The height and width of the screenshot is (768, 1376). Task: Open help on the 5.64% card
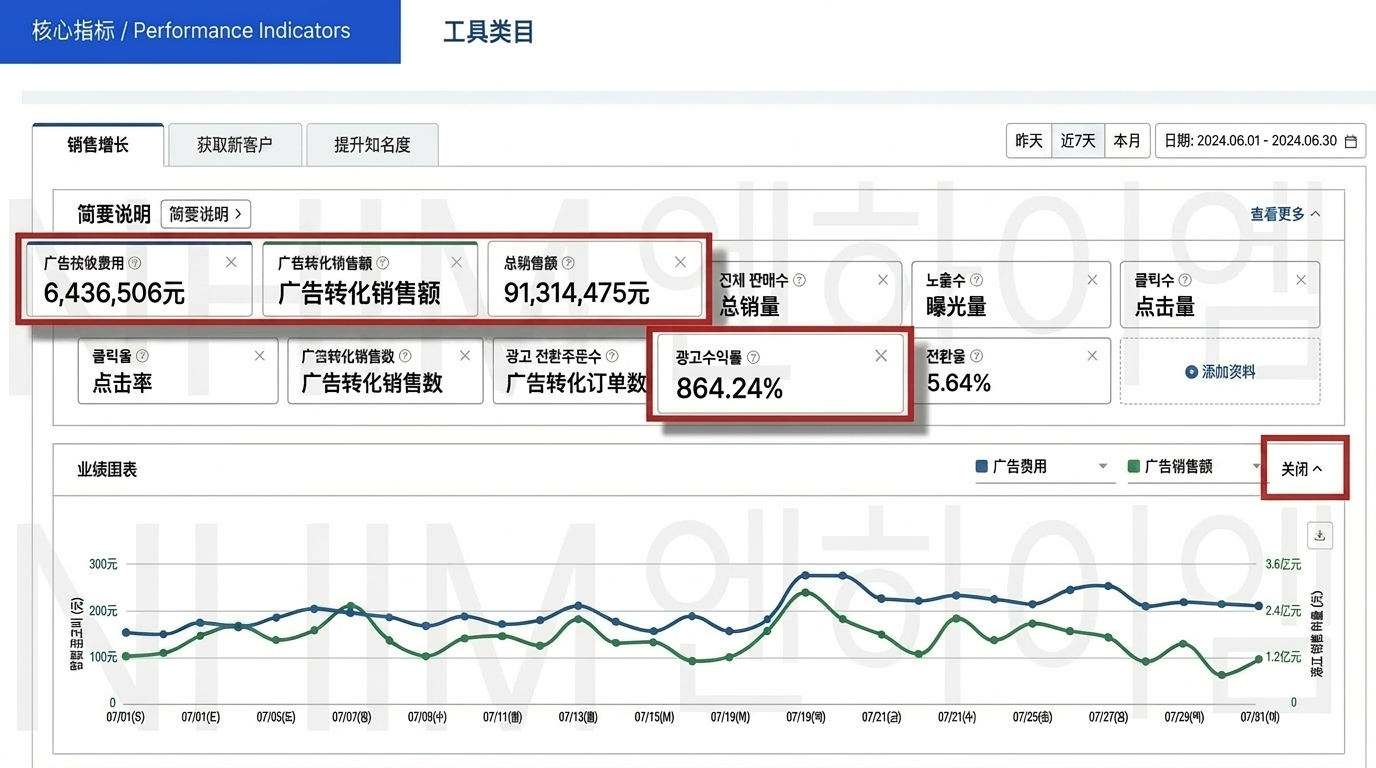click(x=976, y=356)
